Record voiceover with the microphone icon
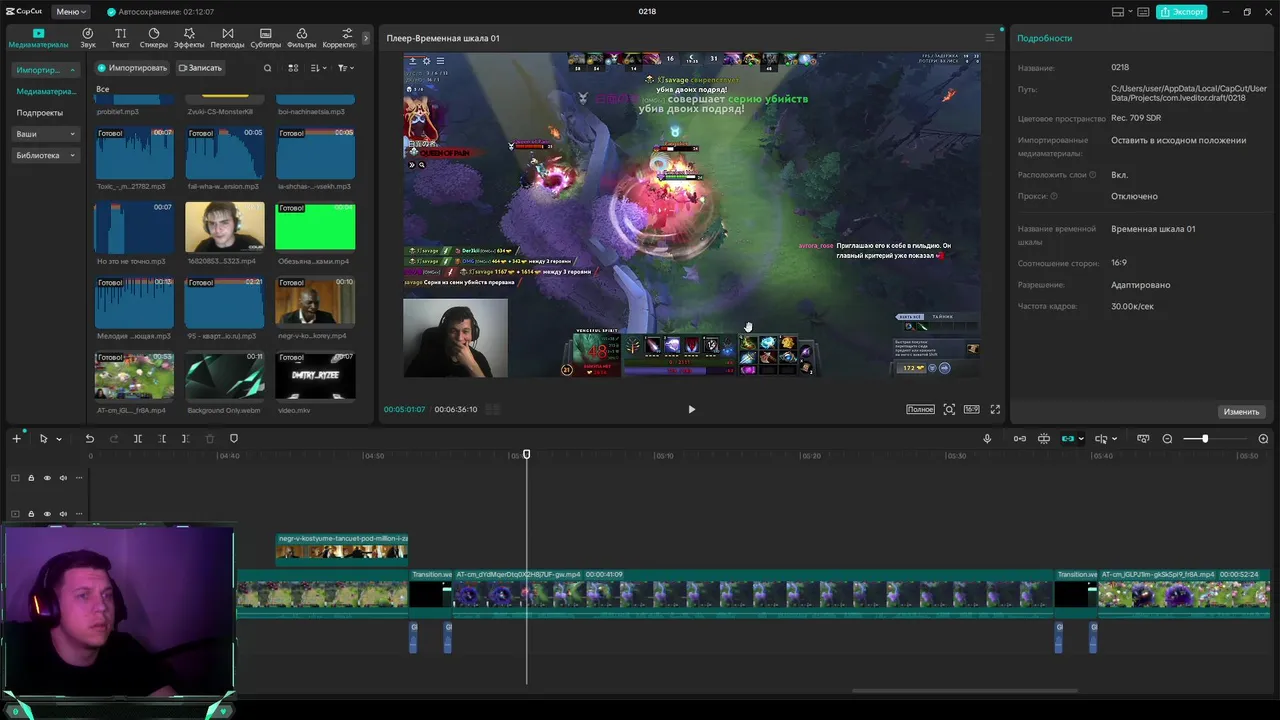The height and width of the screenshot is (720, 1280). click(x=987, y=439)
